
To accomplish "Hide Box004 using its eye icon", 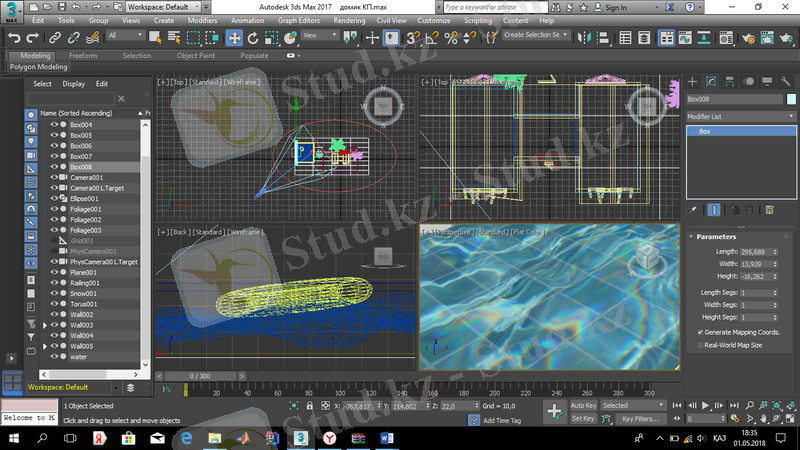I will pos(55,125).
